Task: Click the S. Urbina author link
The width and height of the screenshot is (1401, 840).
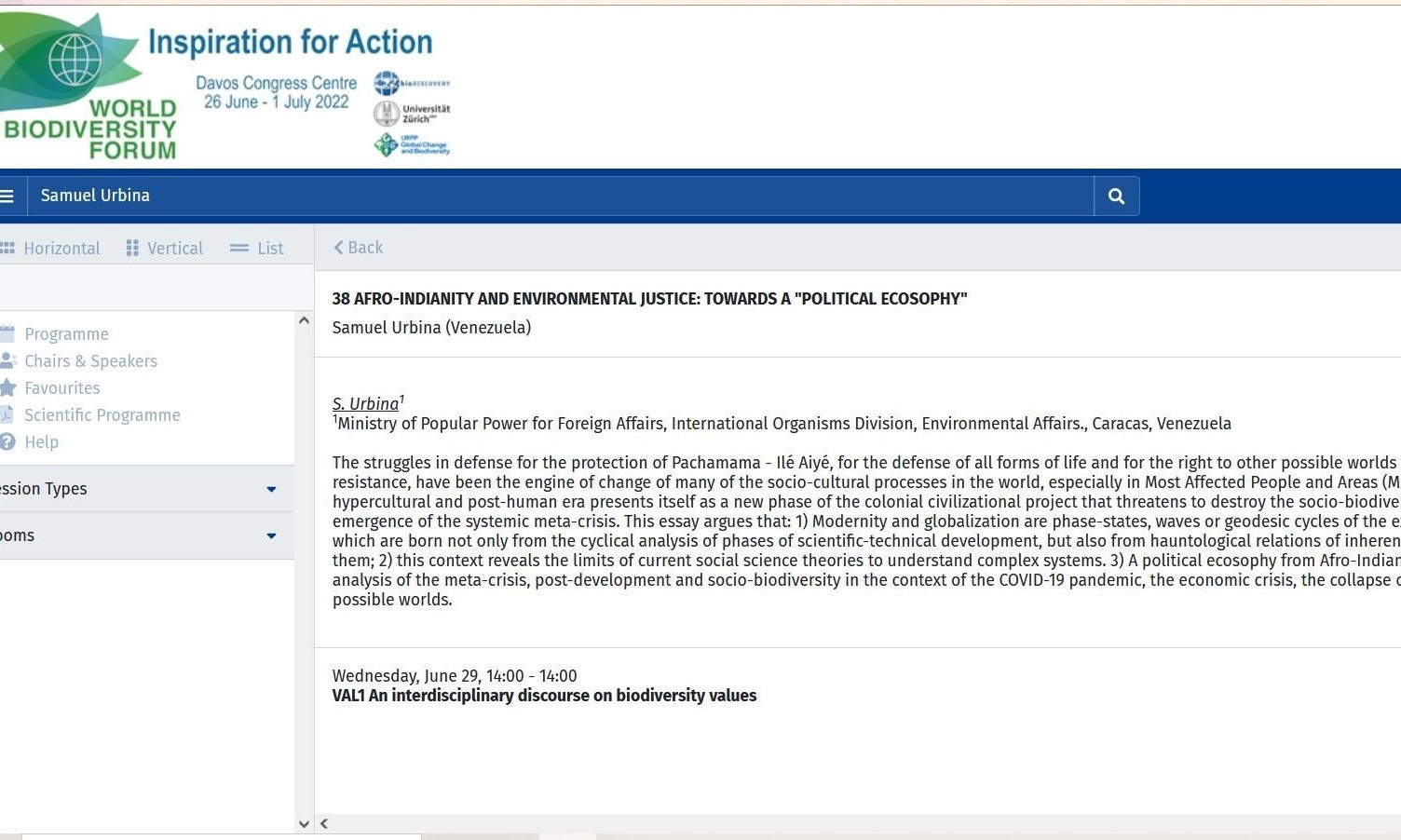Action: click(x=365, y=403)
